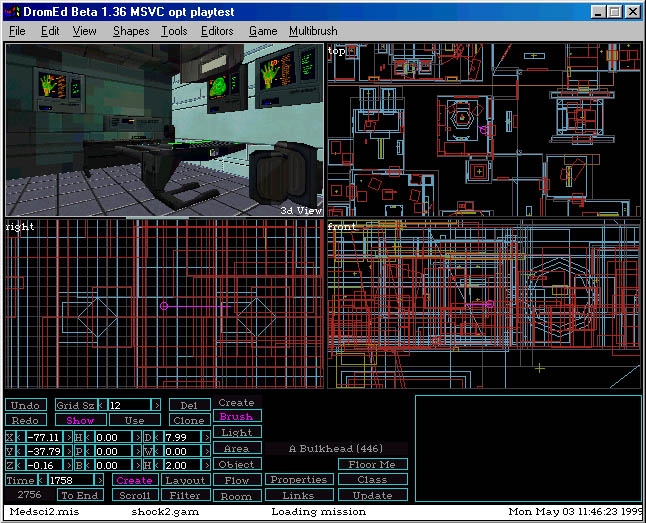
Task: Decrease the W dimension with left arrow
Action: [158, 451]
